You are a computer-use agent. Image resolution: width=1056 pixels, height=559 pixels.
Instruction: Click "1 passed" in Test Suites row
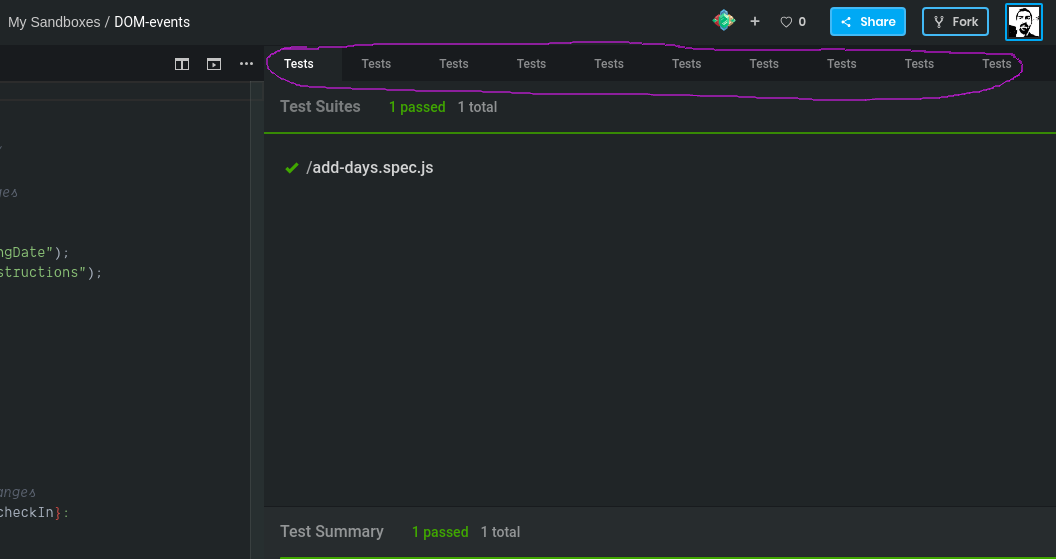[417, 107]
